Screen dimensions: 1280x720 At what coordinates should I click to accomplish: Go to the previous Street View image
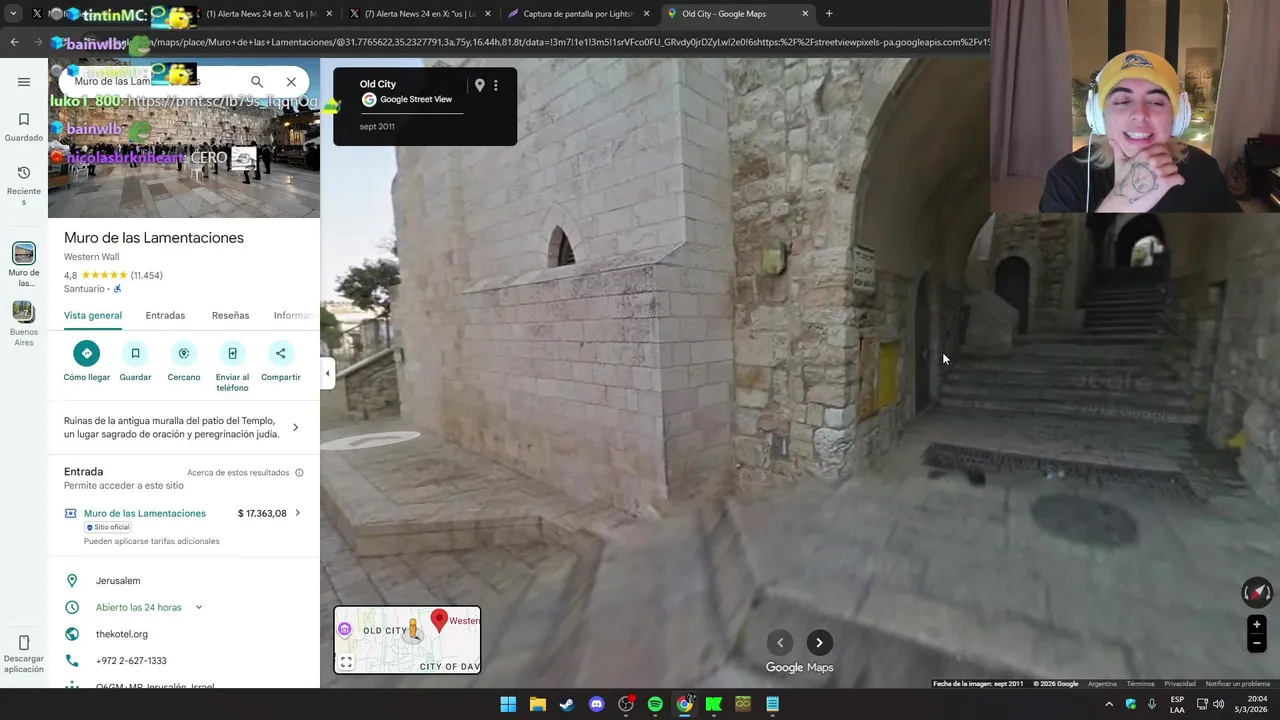(780, 643)
